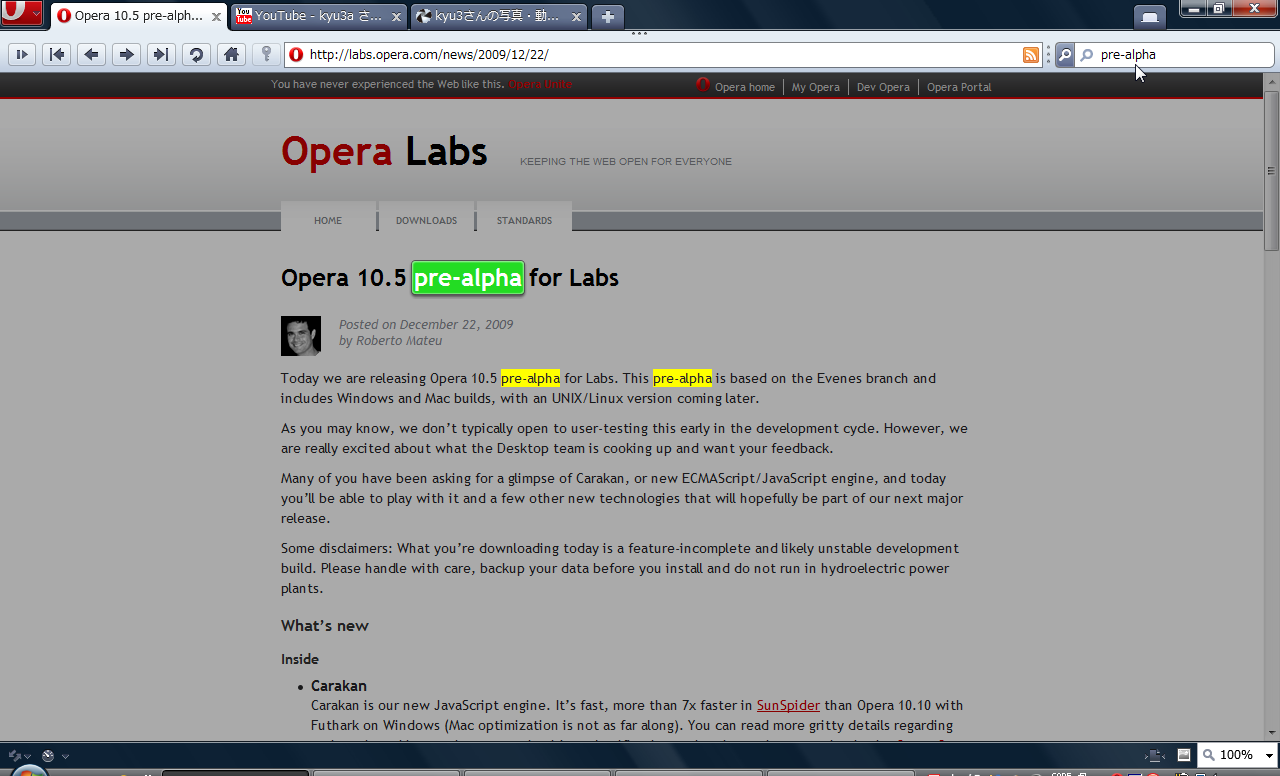Image resolution: width=1280 pixels, height=776 pixels.
Task: Click the toolbar separator grip dots before search
Action: click(1048, 55)
